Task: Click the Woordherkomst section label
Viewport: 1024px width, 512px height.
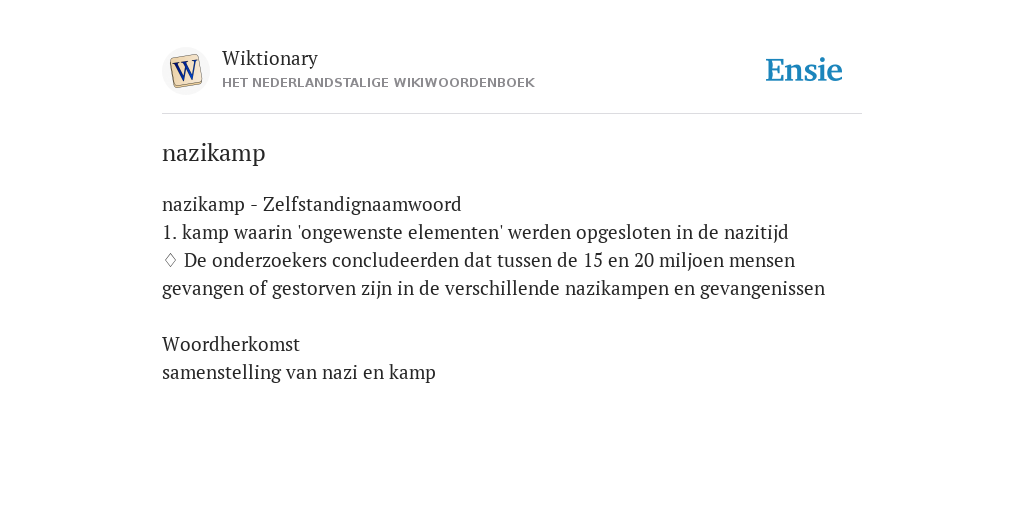Action: [x=231, y=344]
